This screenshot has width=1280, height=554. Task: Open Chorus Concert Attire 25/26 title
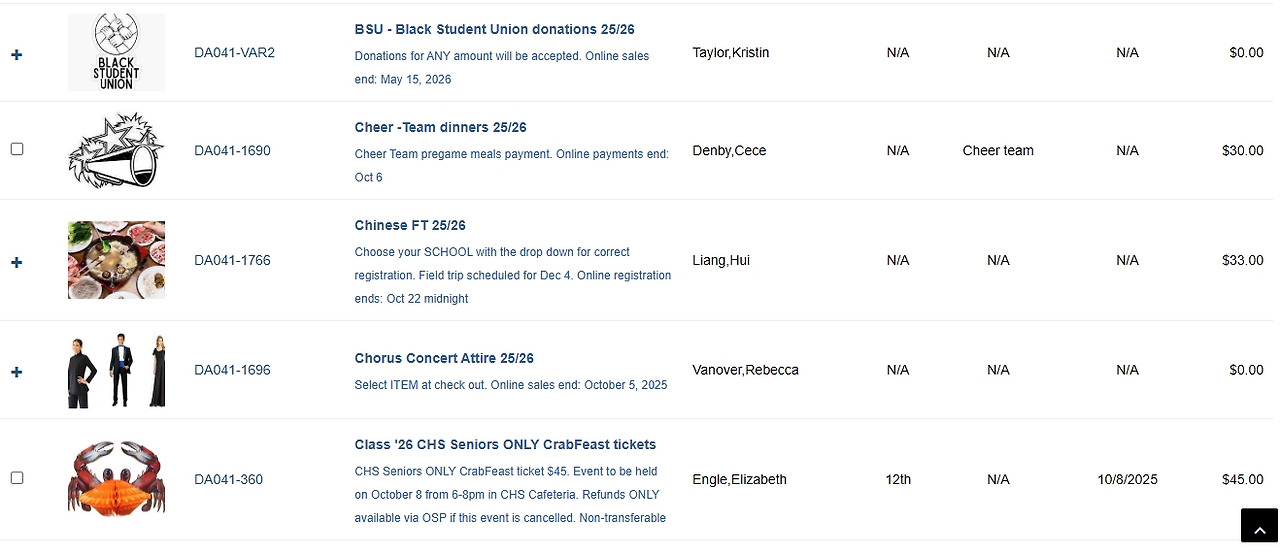(x=444, y=358)
